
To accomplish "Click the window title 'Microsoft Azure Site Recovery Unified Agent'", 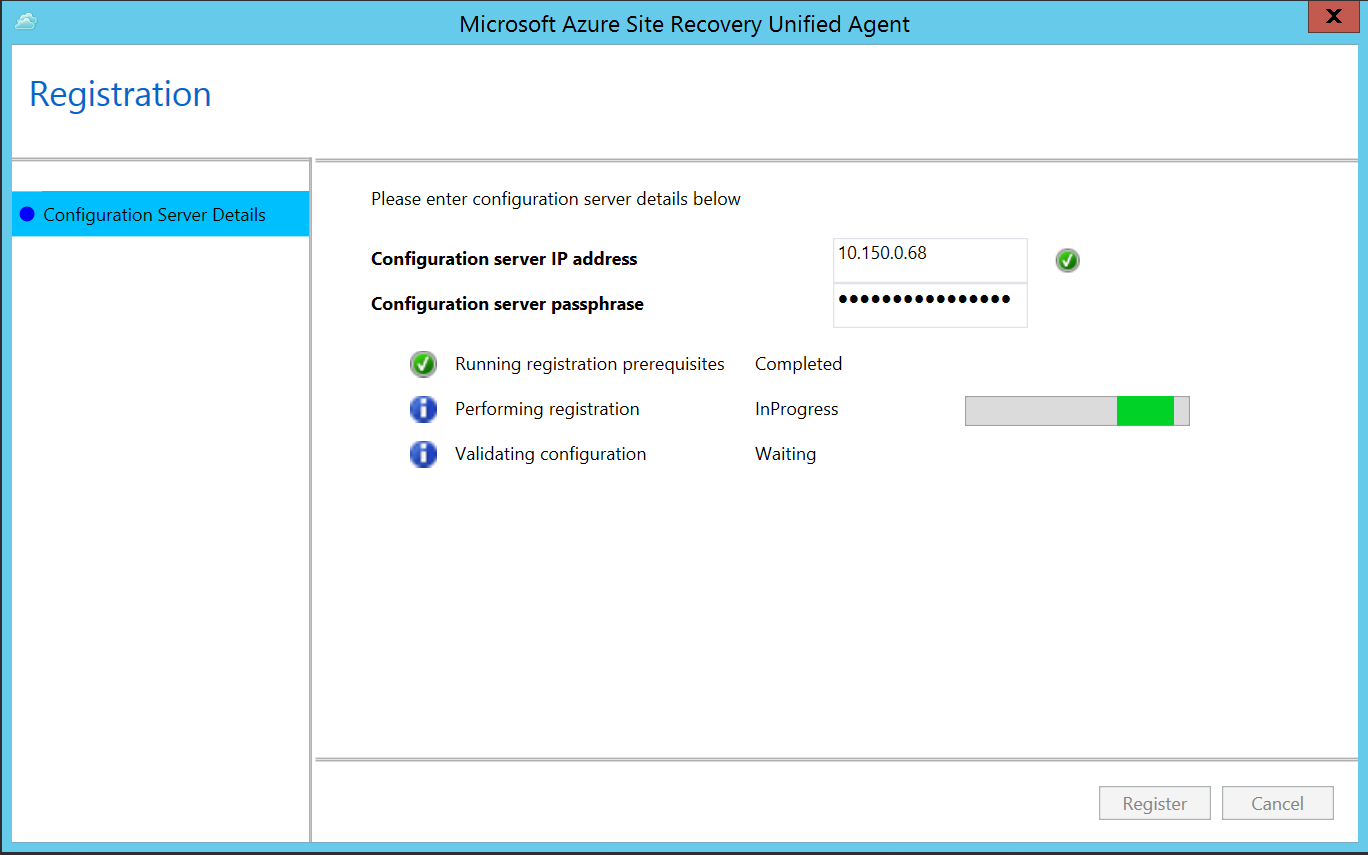I will coord(685,24).
